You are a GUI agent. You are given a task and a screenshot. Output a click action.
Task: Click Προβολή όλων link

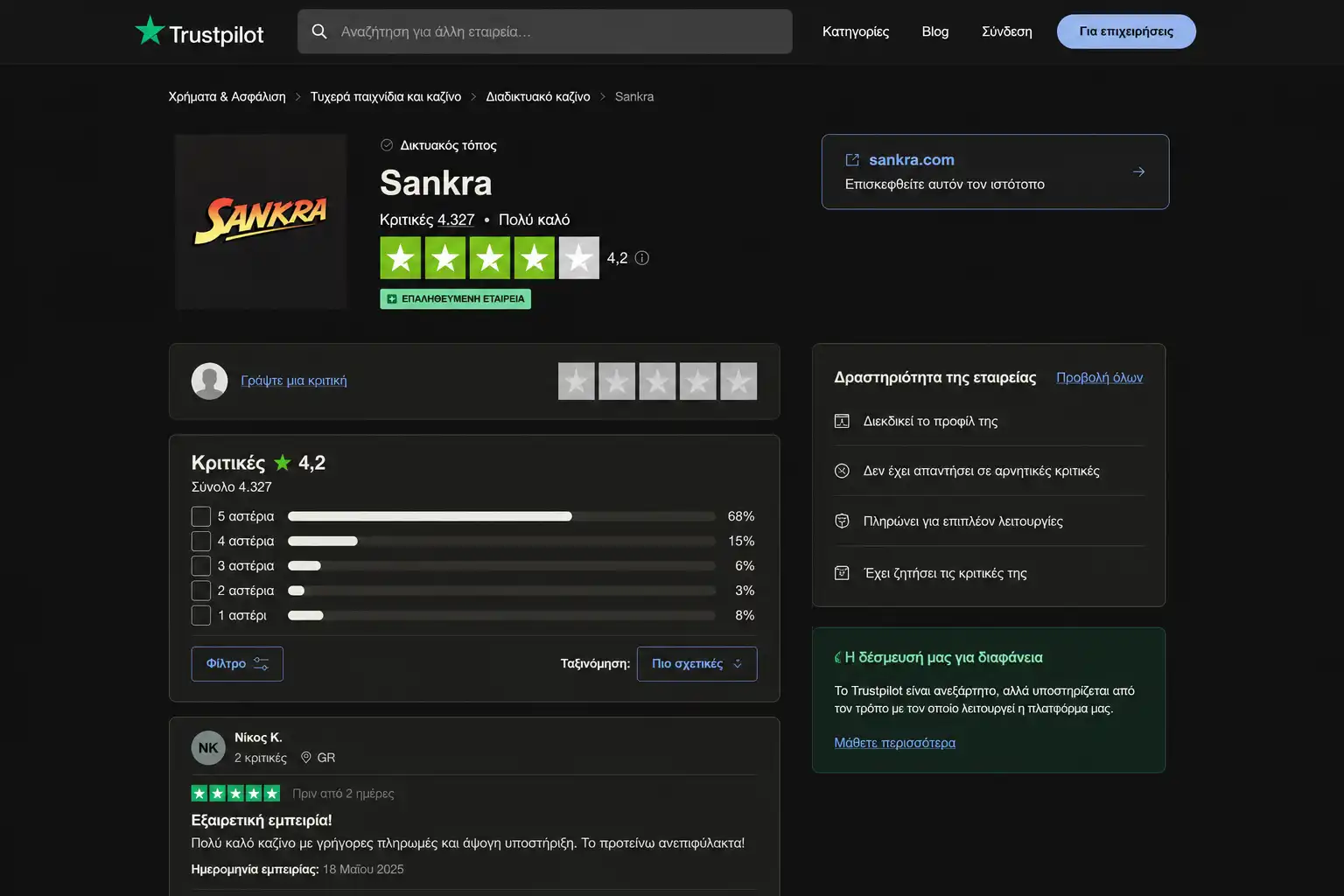[x=1100, y=378]
